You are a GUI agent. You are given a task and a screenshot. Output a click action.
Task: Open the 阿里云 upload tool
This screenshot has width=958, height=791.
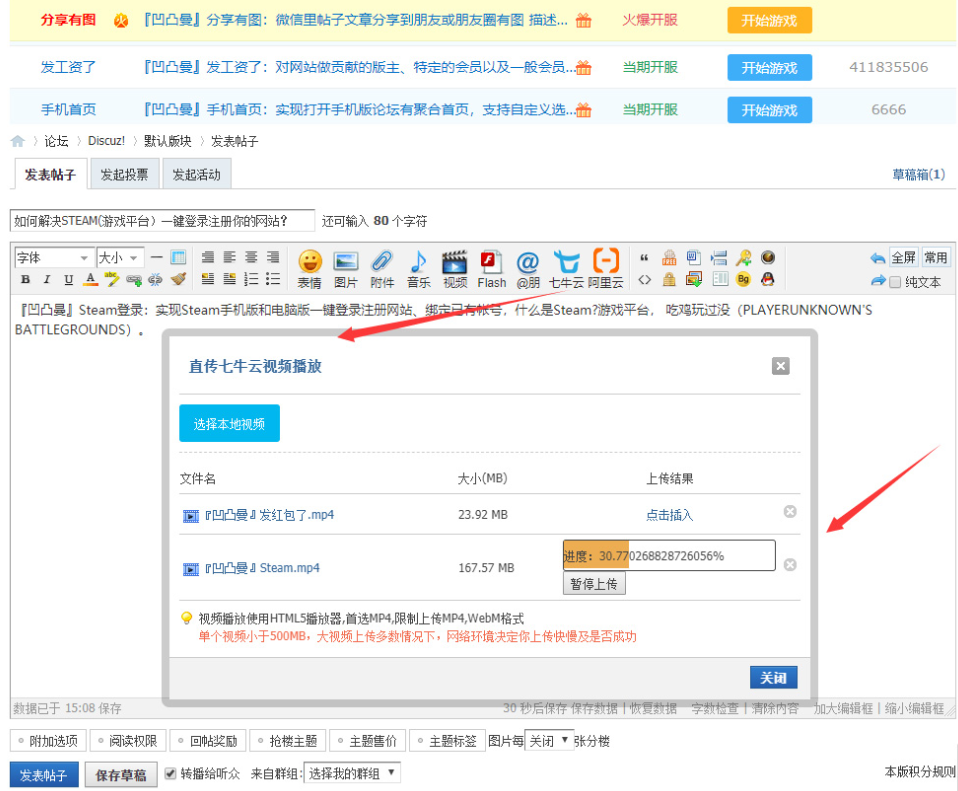(605, 269)
